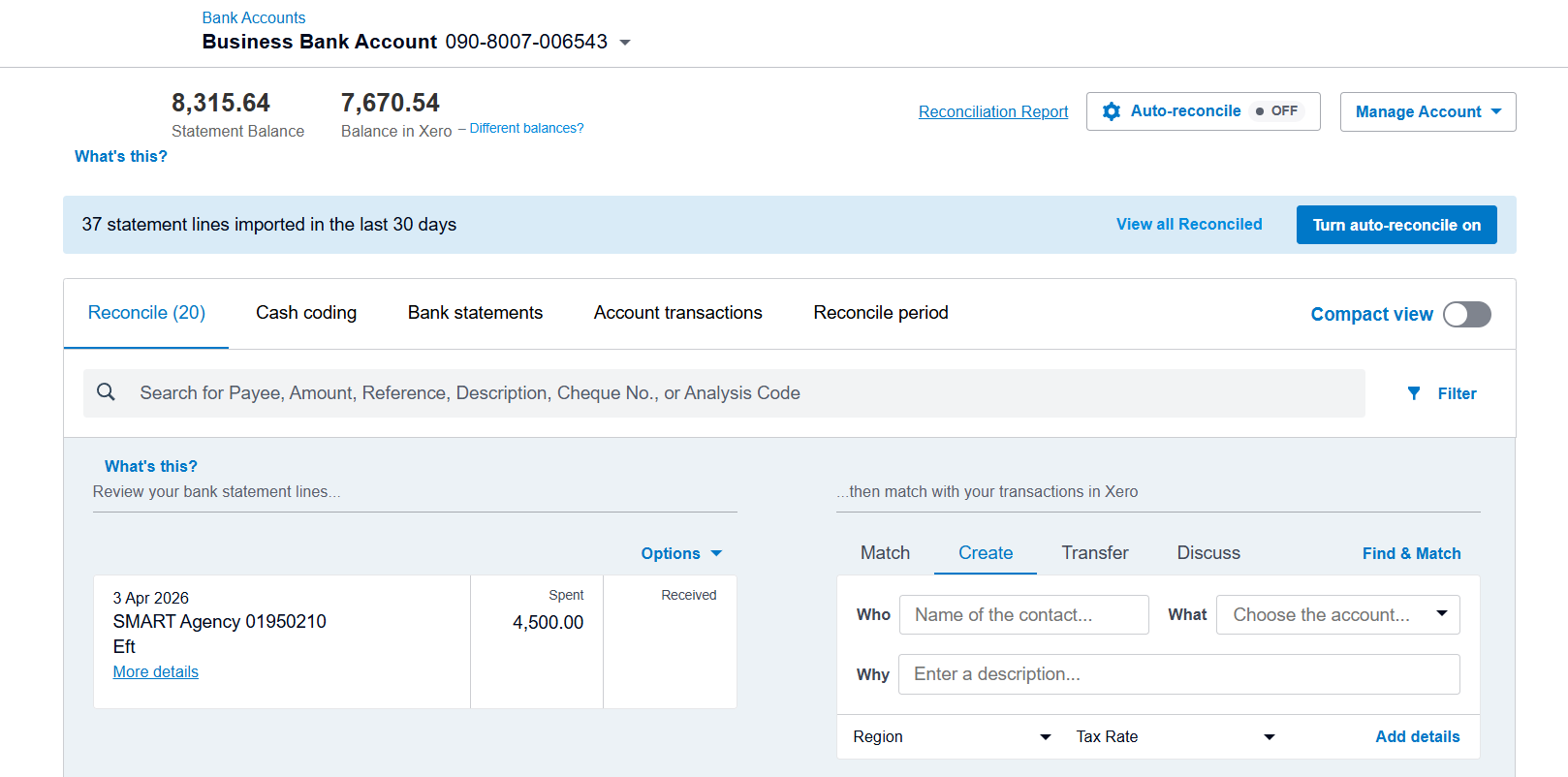Toggle the Compact view switch
Image resolution: width=1568 pixels, height=777 pixels.
1466,314
